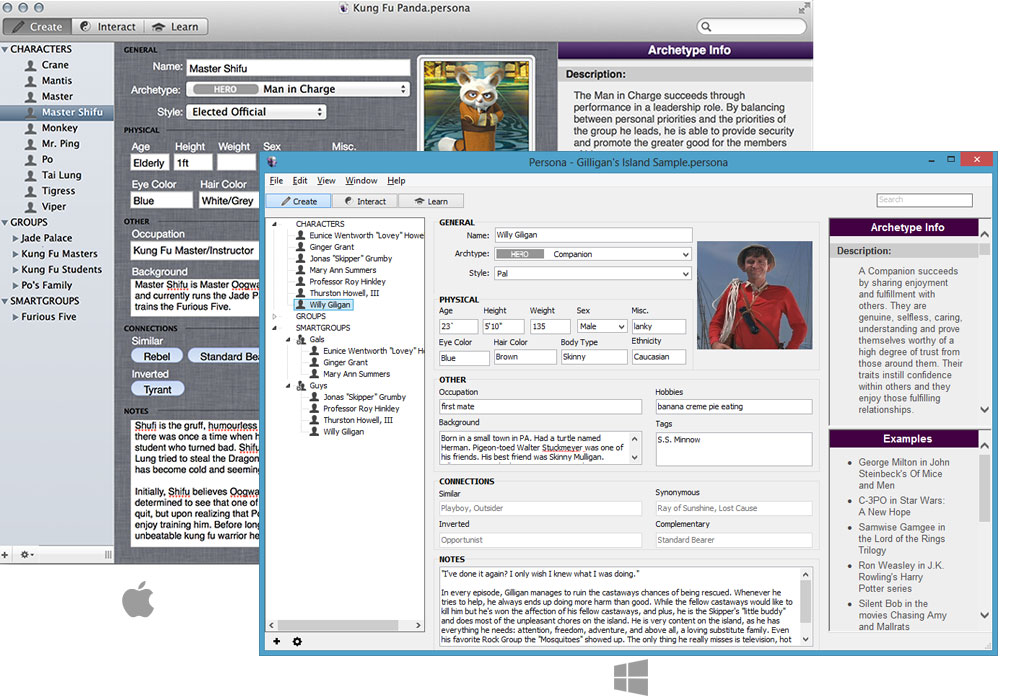
Task: Collapse the Archetype Info panel in Persona window
Action: (985, 234)
